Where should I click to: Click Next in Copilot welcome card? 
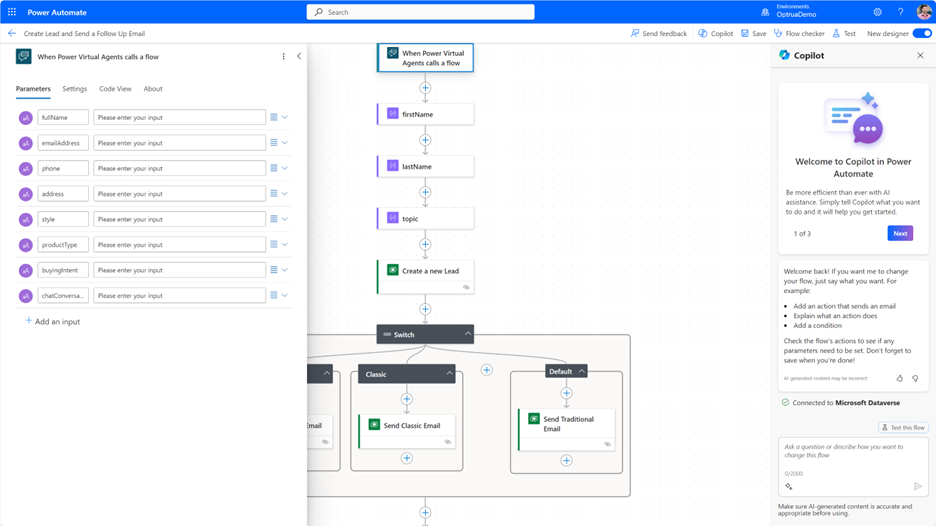pyautogui.click(x=900, y=233)
